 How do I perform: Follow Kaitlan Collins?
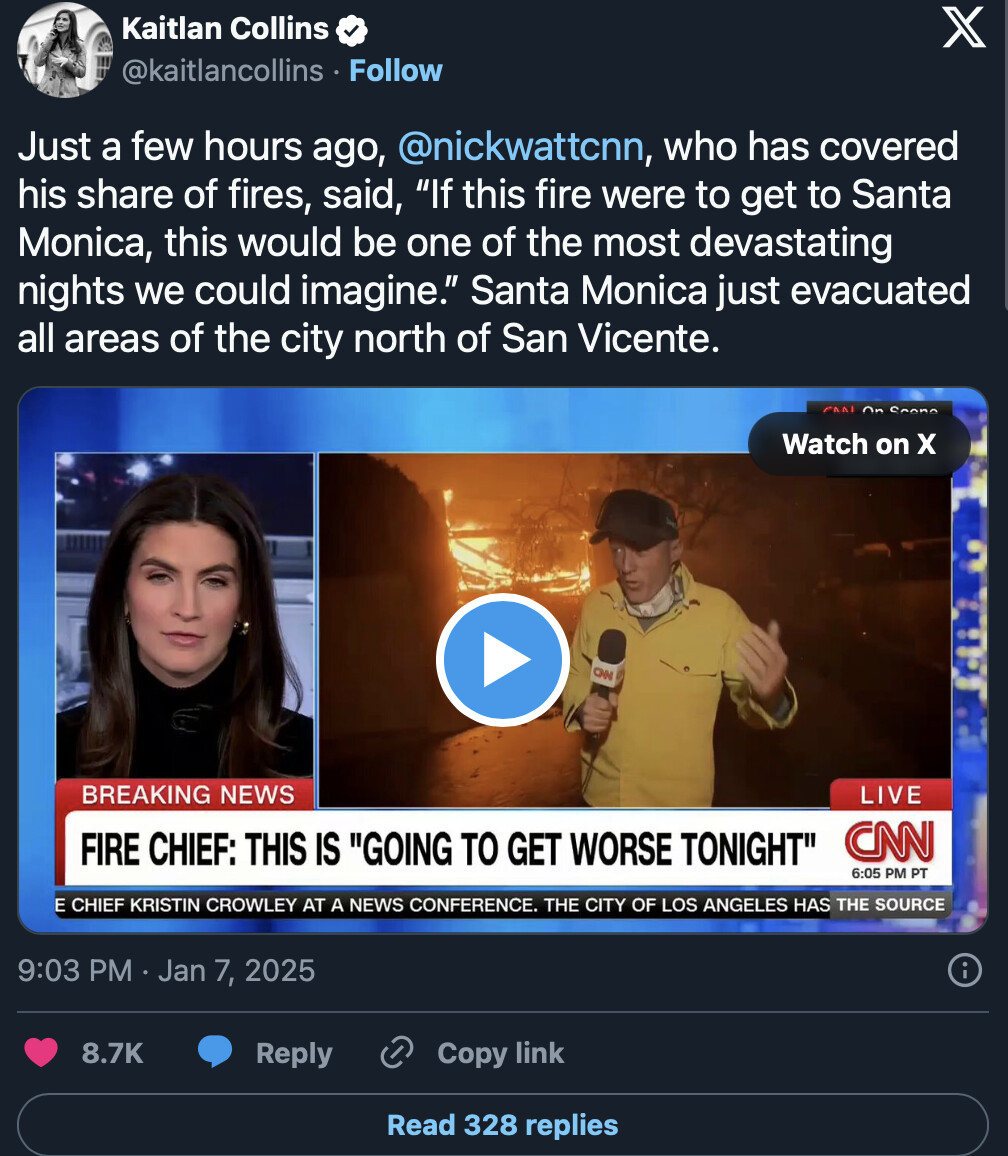click(x=396, y=71)
